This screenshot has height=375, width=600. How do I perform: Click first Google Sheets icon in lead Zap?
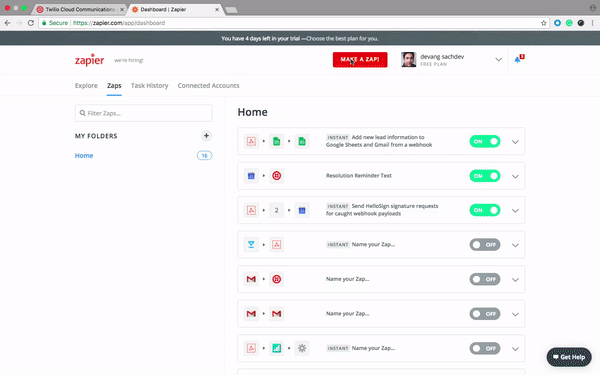[276, 141]
